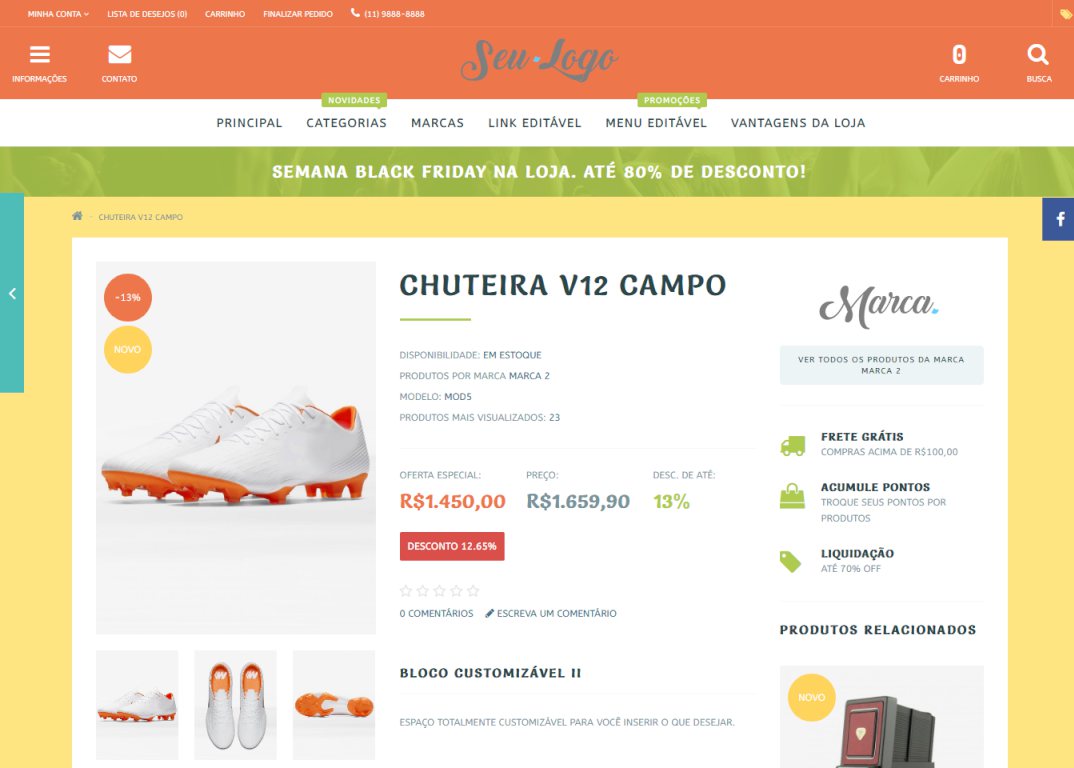Click the Busca magnifier icon
Viewport: 1074px width, 768px height.
click(x=1038, y=54)
